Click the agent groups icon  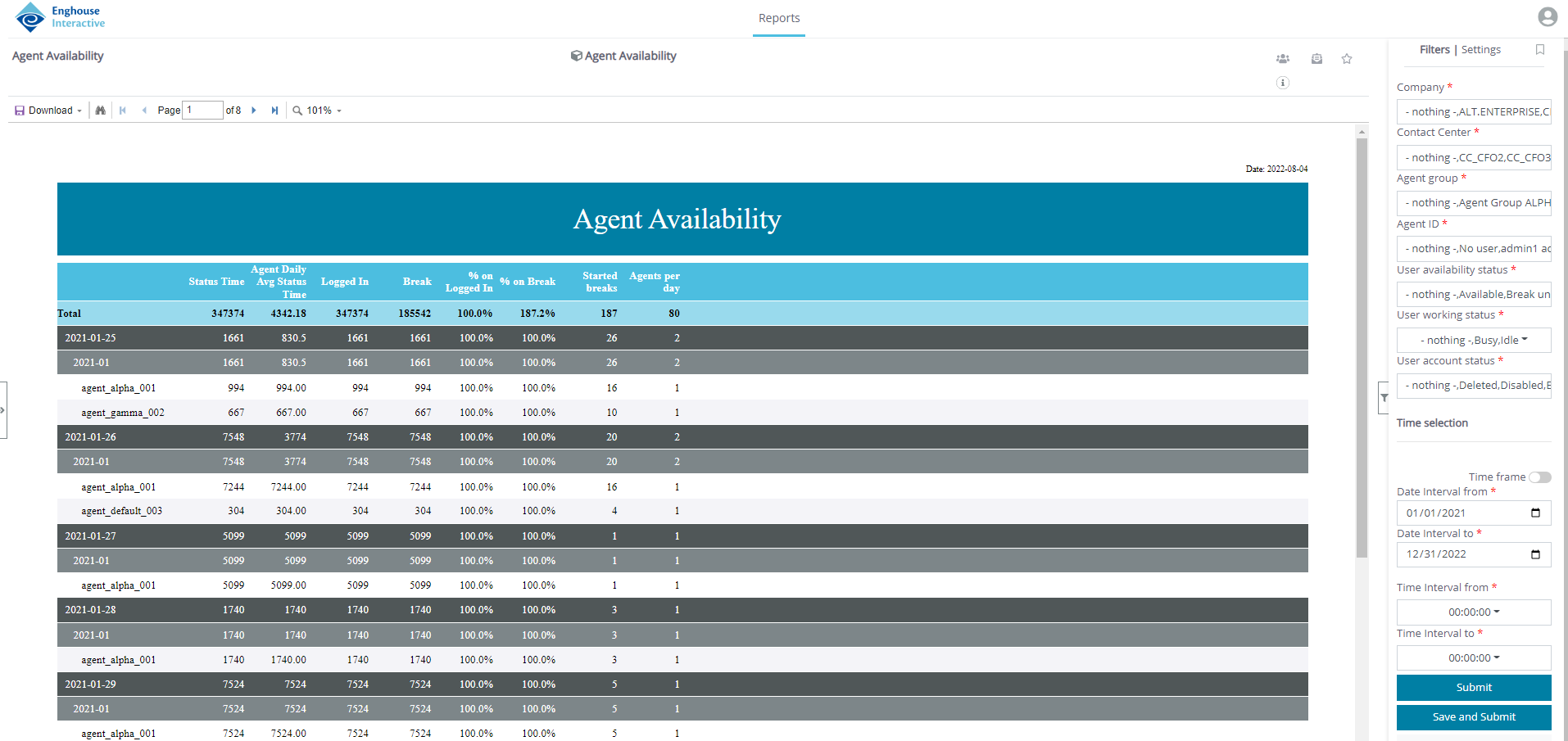point(1283,58)
